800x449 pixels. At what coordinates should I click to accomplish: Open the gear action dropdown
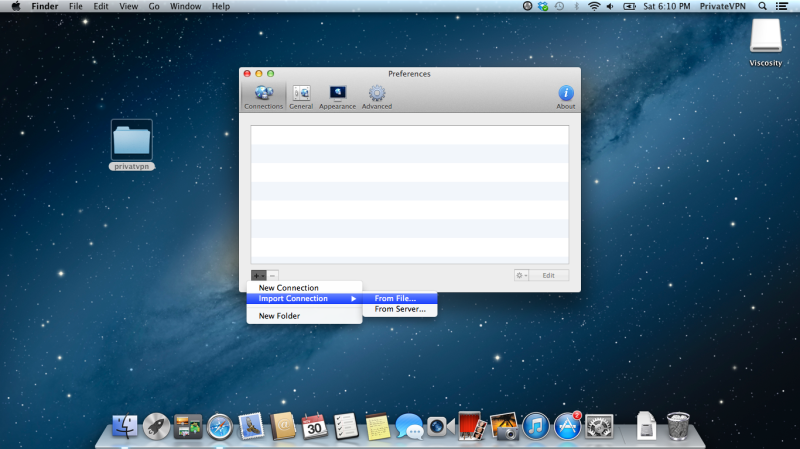tap(520, 275)
